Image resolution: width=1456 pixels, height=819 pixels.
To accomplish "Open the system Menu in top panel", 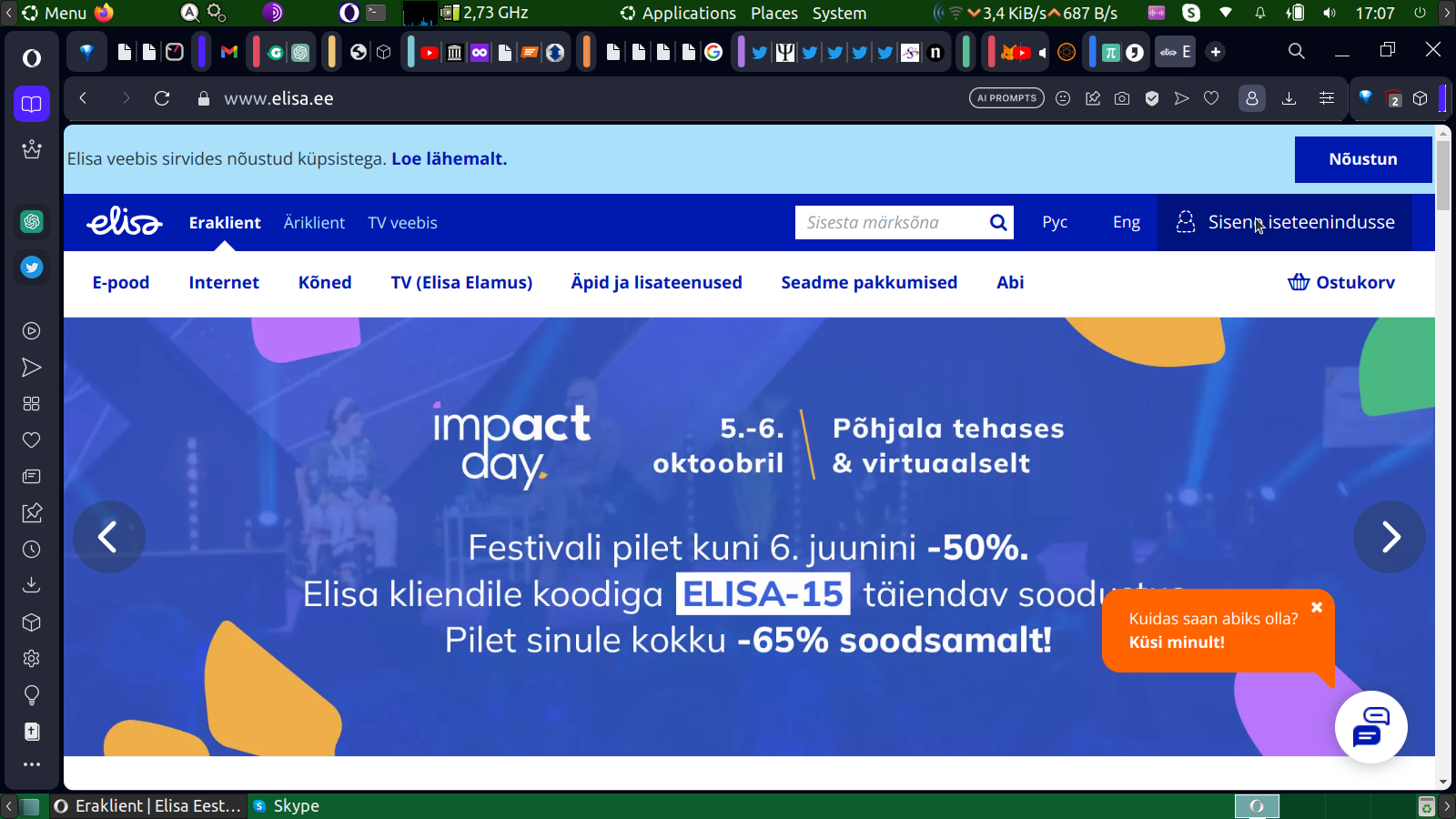I will tap(55, 13).
